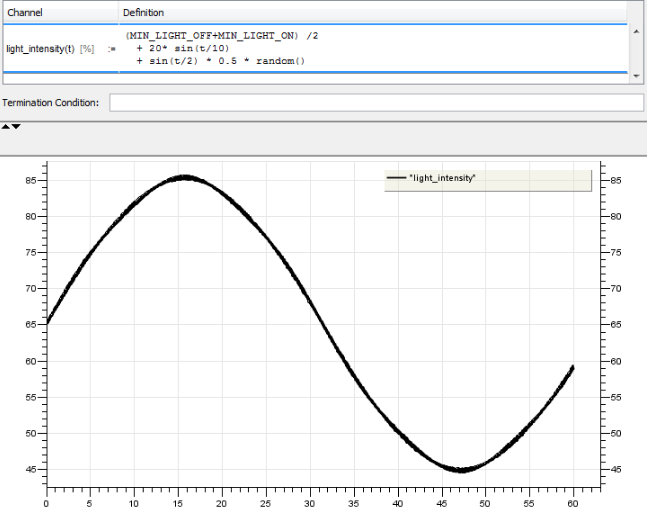The image size is (647, 511).
Task: Click the scroll-down arrow in the definition table
Action: click(x=637, y=75)
